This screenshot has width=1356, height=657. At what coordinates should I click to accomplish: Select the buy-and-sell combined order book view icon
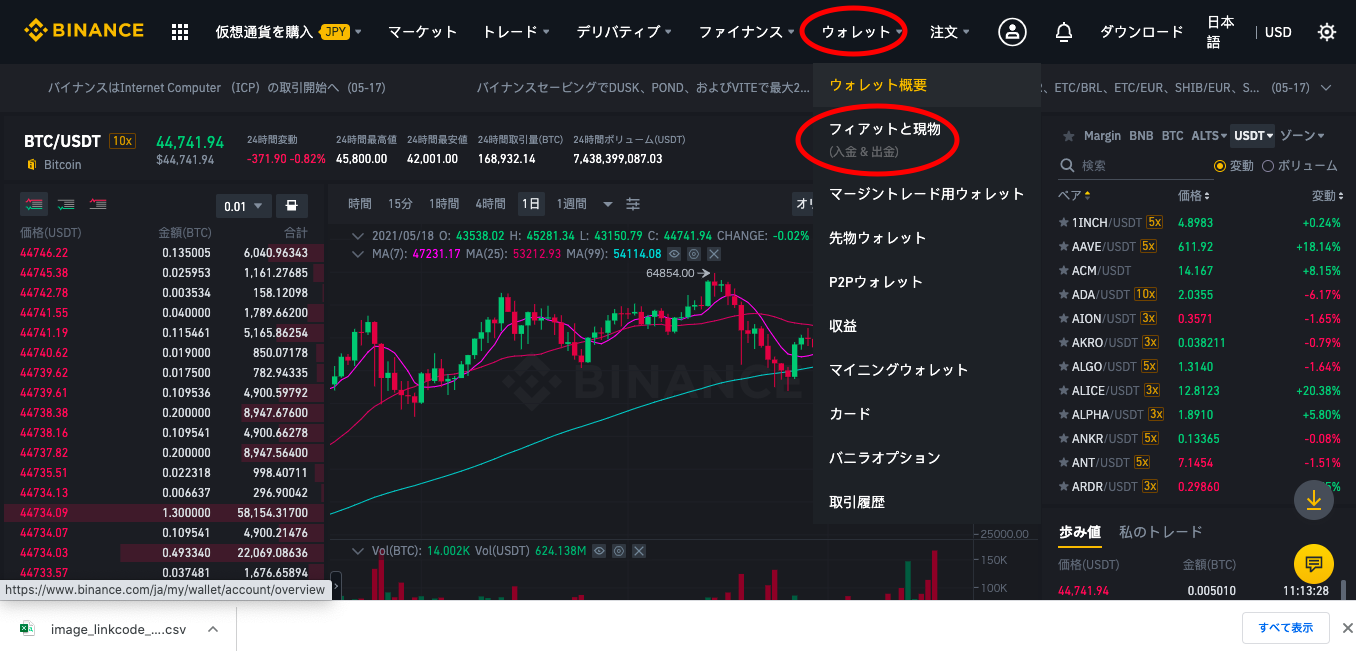pos(34,204)
